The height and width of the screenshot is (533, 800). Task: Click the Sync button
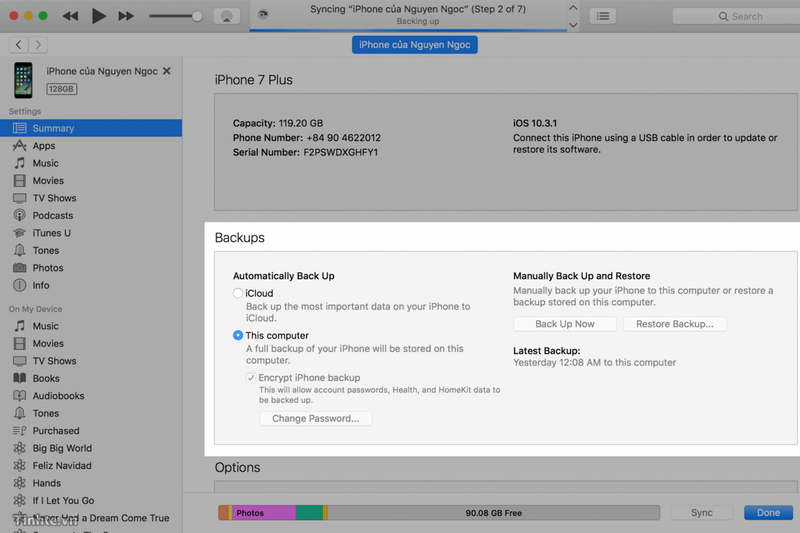coord(702,513)
